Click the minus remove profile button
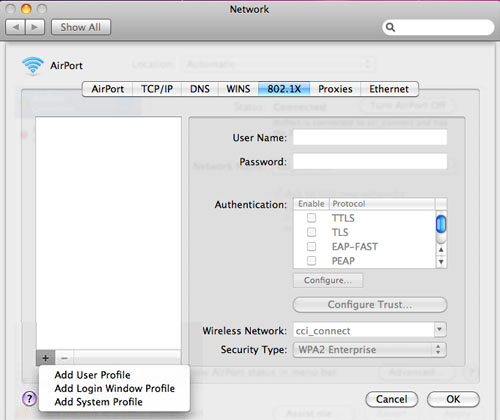The image size is (500, 420). [64, 358]
